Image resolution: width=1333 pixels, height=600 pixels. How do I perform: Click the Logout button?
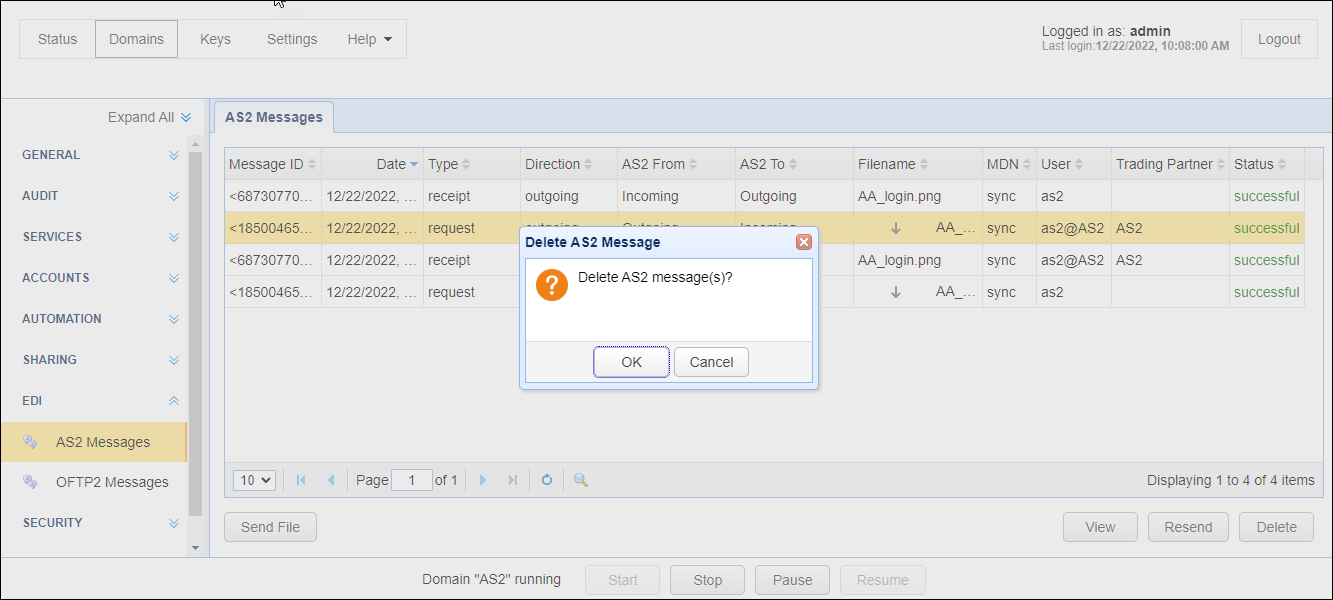[x=1280, y=39]
